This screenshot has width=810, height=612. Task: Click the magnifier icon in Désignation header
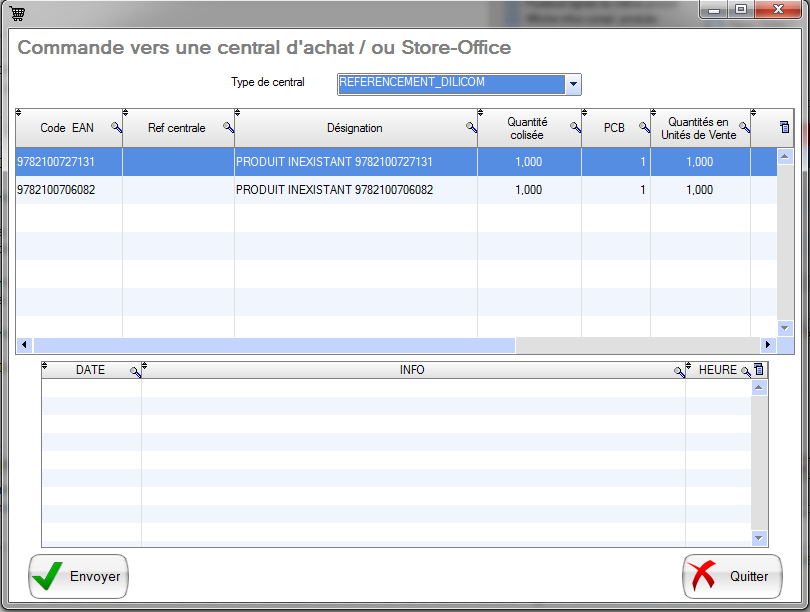(471, 128)
